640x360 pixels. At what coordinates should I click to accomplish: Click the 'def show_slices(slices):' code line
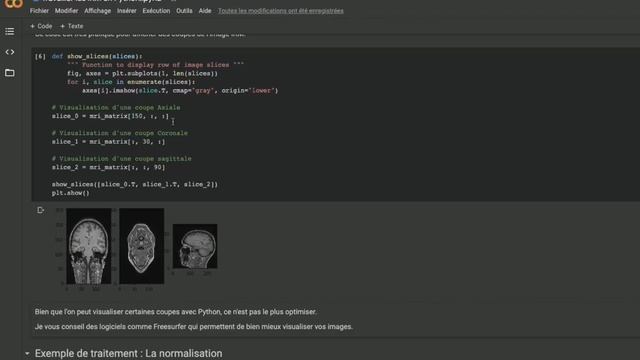point(97,56)
